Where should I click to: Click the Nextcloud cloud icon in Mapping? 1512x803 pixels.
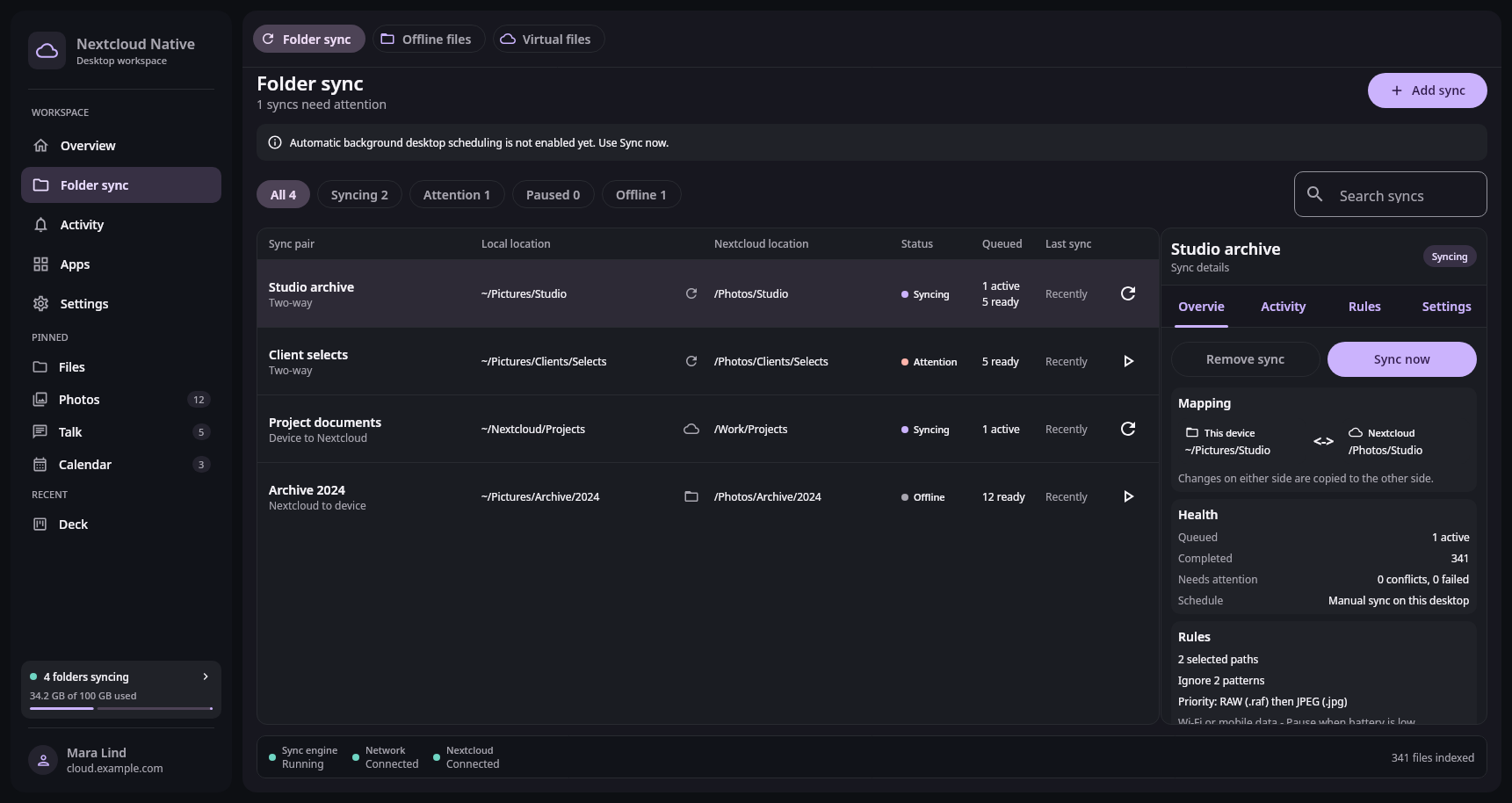1356,433
